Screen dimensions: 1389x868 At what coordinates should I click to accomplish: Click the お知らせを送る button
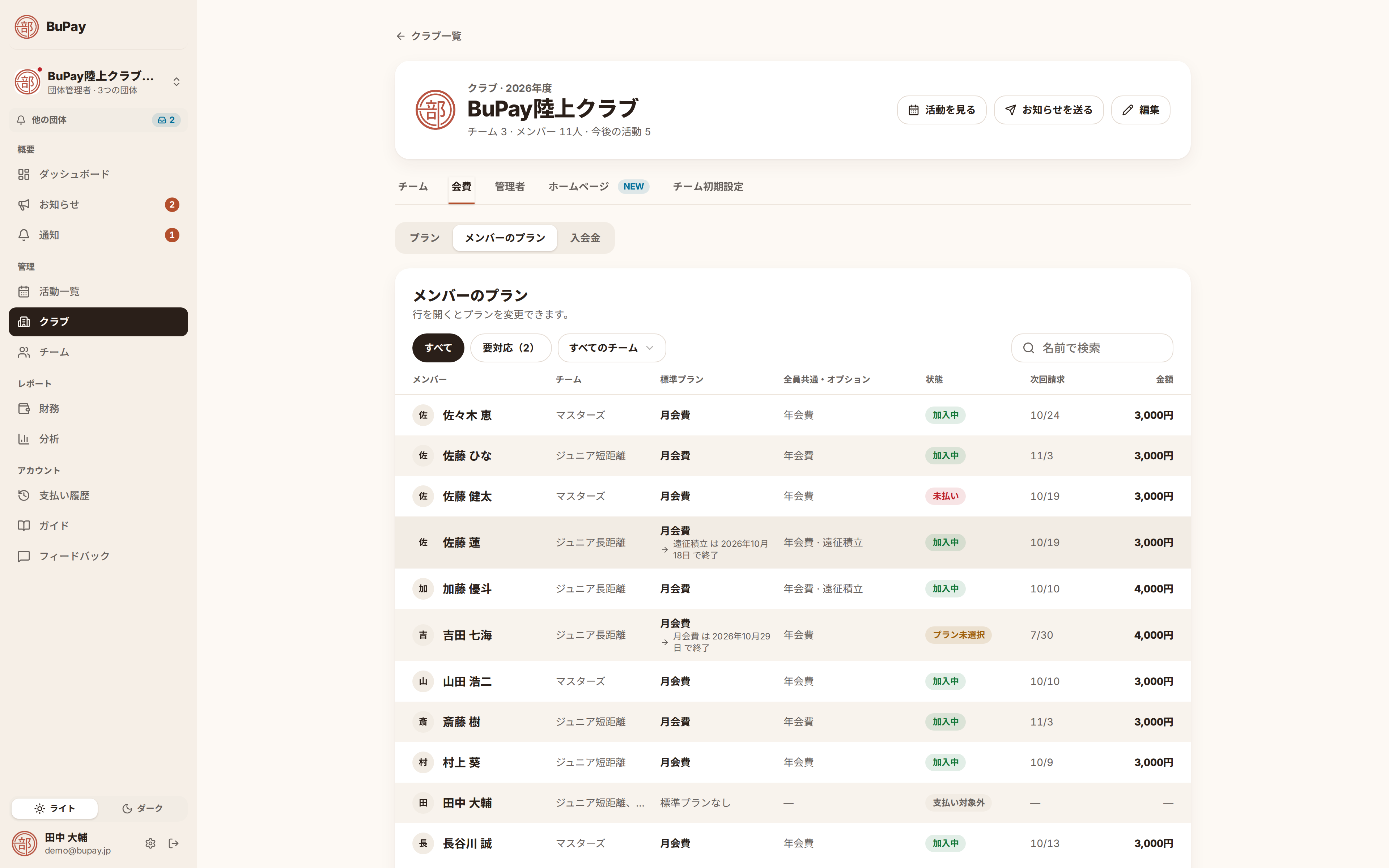(1048, 110)
